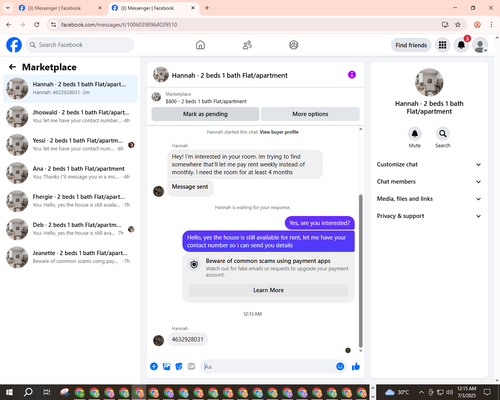Open the Menu grid icon
This screenshot has width=500, height=400.
click(x=442, y=45)
